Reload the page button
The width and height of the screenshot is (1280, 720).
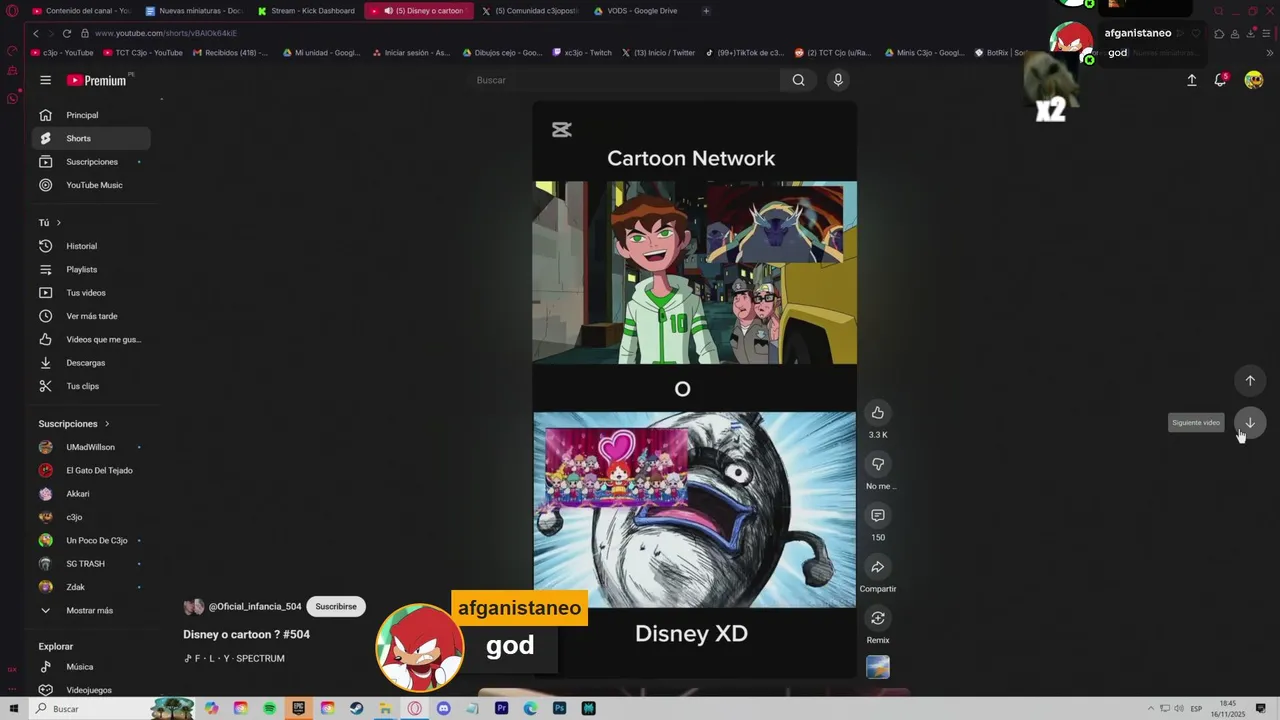pyautogui.click(x=67, y=33)
